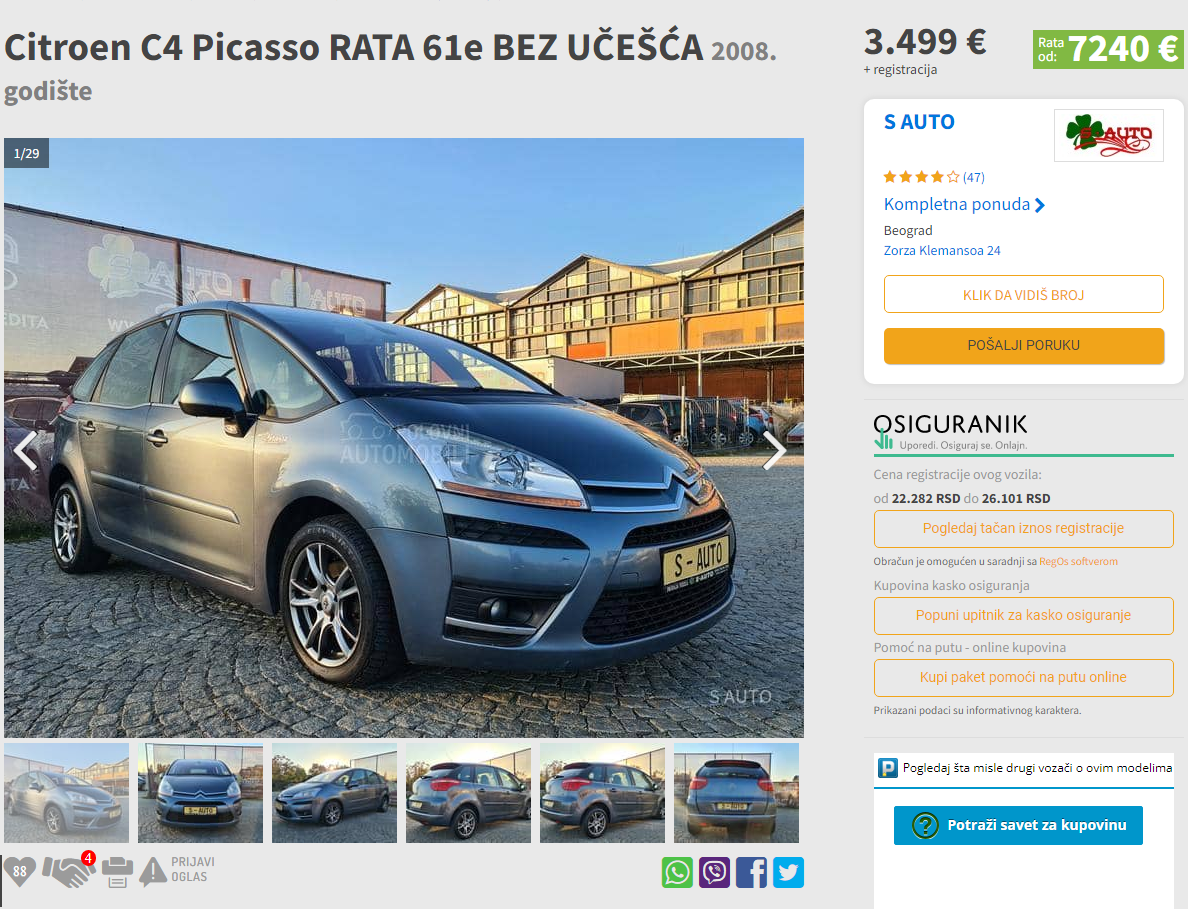Show next photo with right arrow
The height and width of the screenshot is (909, 1188).
(x=774, y=451)
